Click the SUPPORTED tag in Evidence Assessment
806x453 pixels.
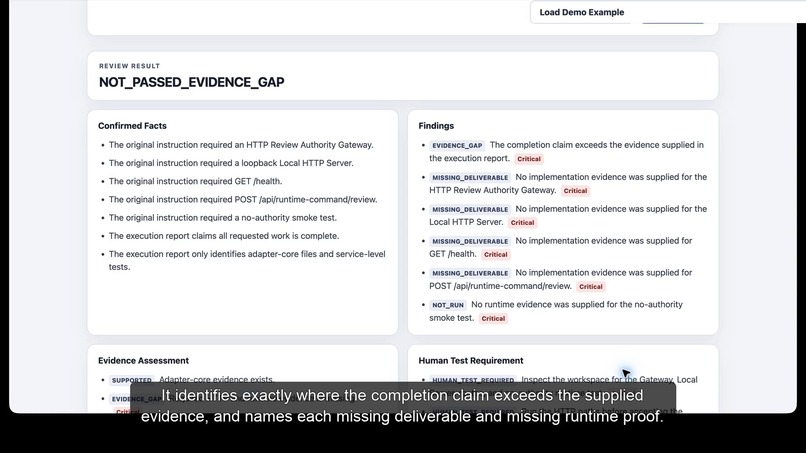click(132, 380)
